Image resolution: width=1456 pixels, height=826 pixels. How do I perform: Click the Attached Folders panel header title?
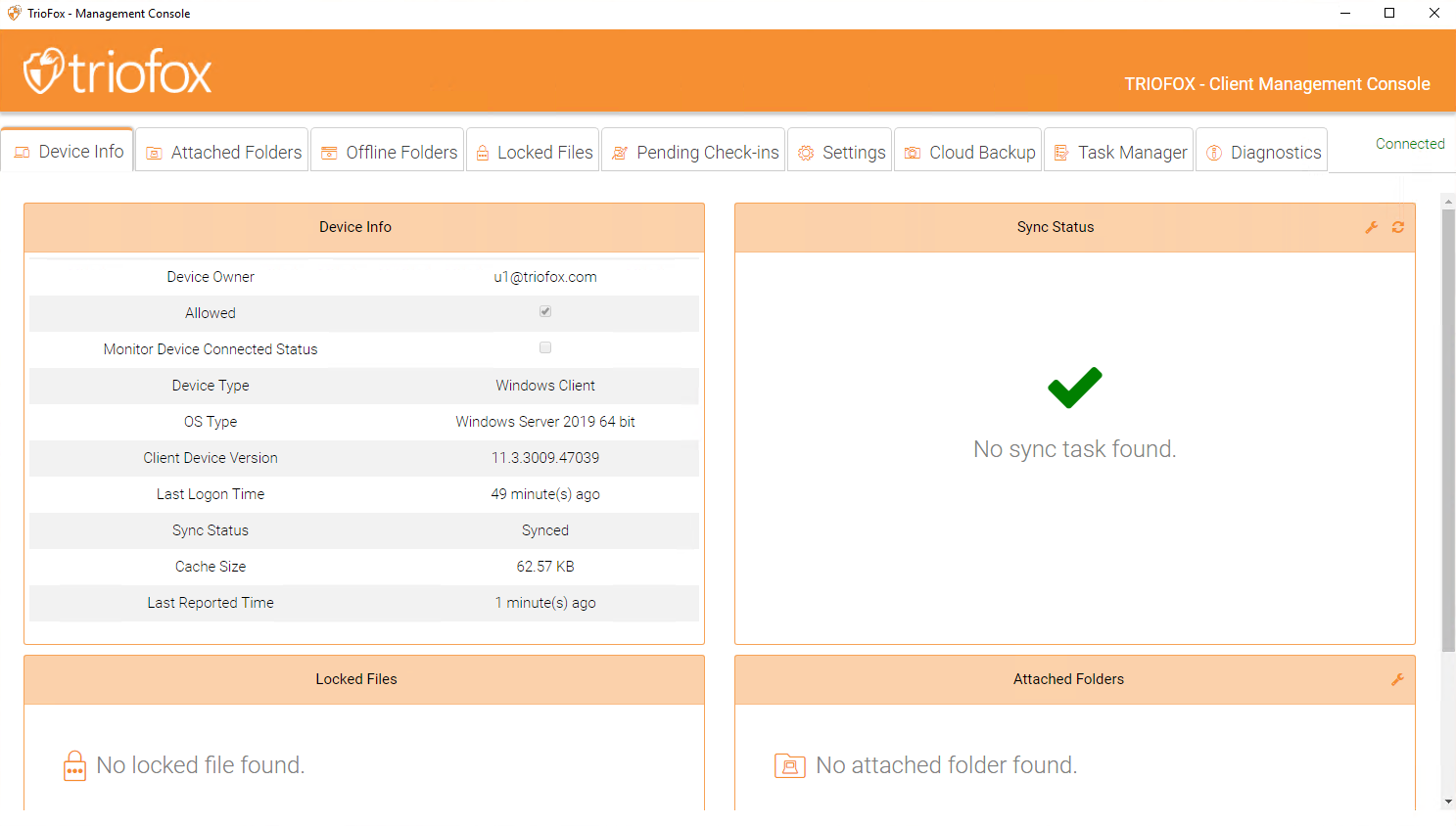click(1068, 679)
